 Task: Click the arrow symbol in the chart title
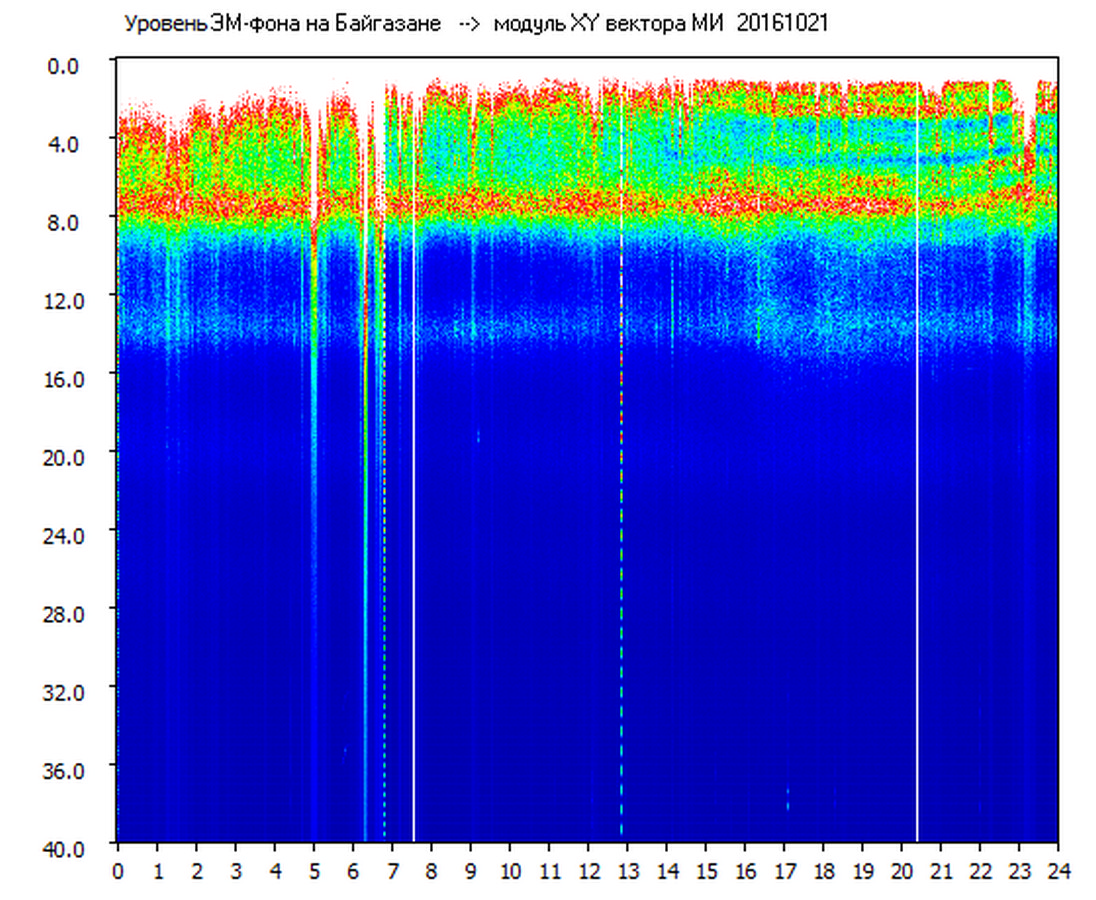(469, 24)
